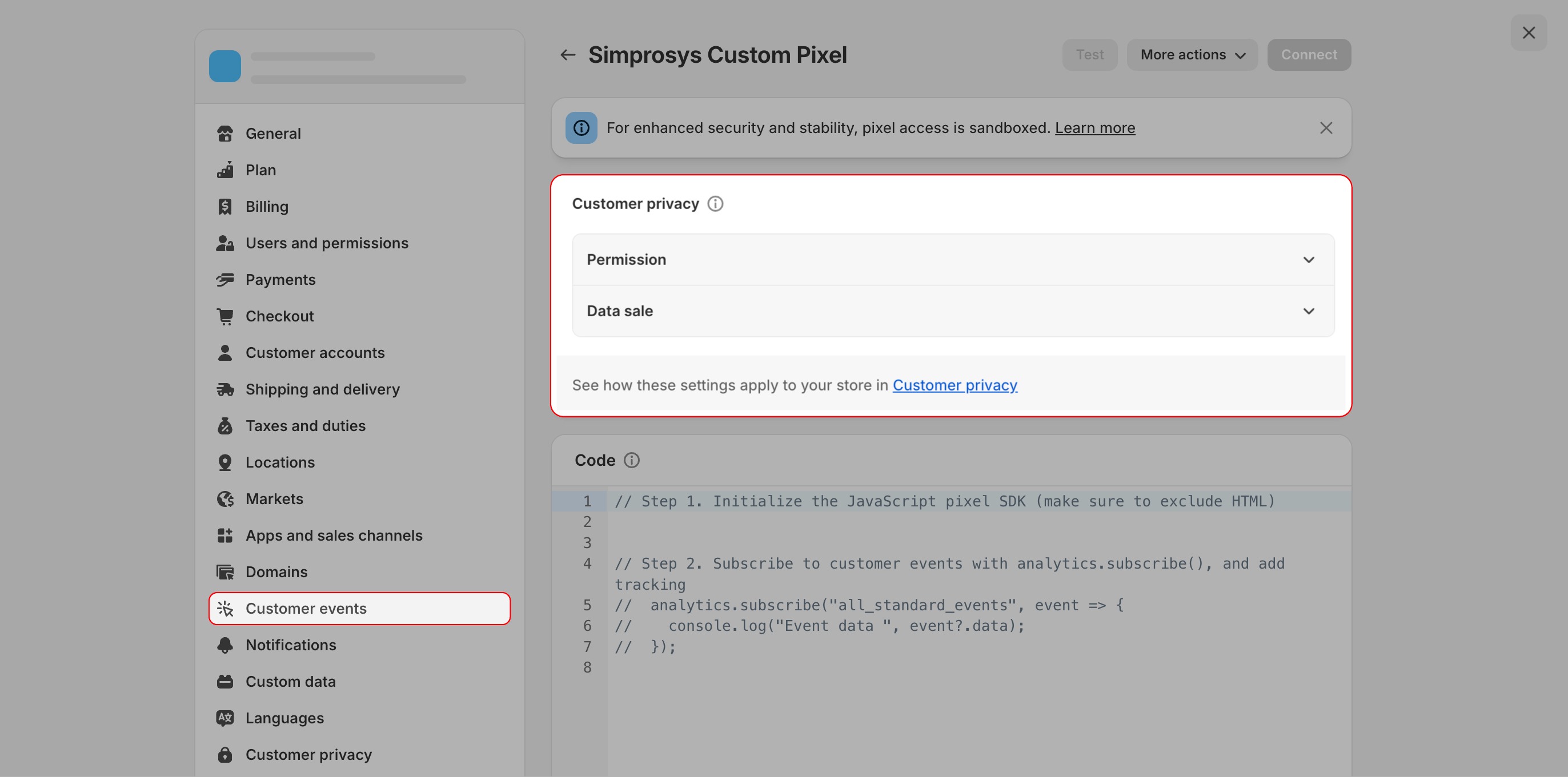
Task: Click the Markets globe icon
Action: [224, 498]
